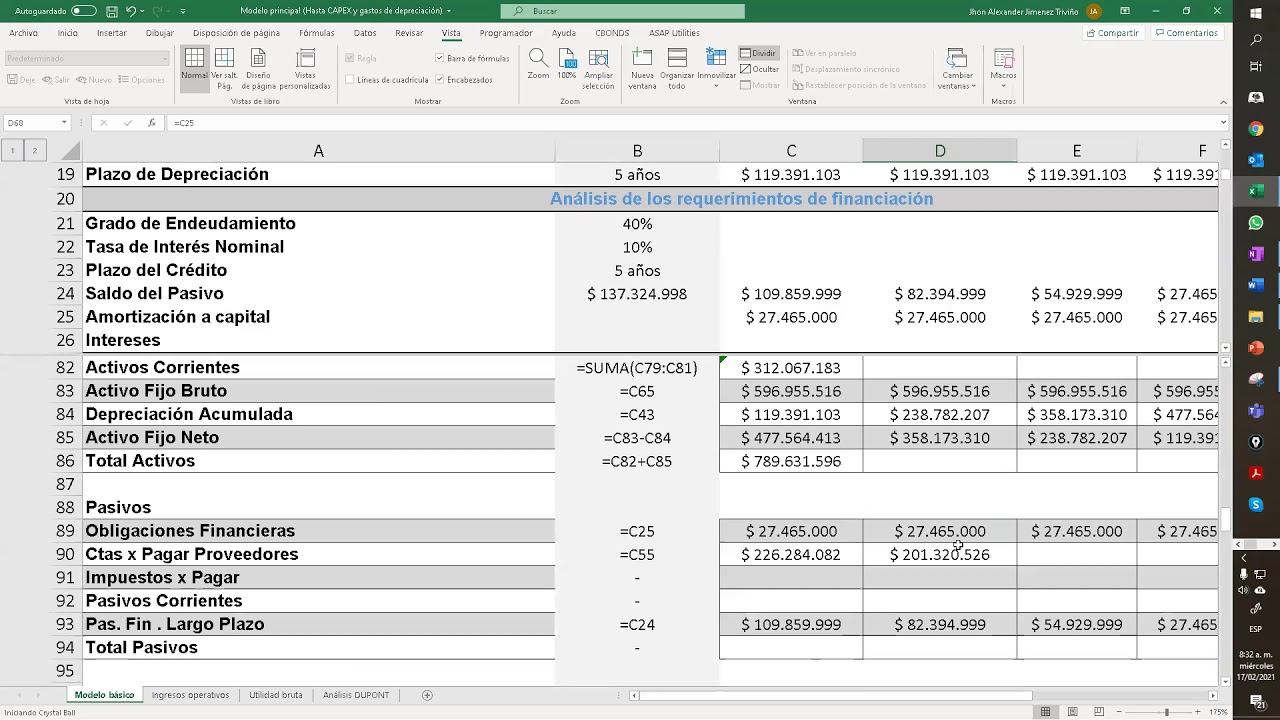Open the Archivo menu
1280x720 pixels.
coord(23,33)
